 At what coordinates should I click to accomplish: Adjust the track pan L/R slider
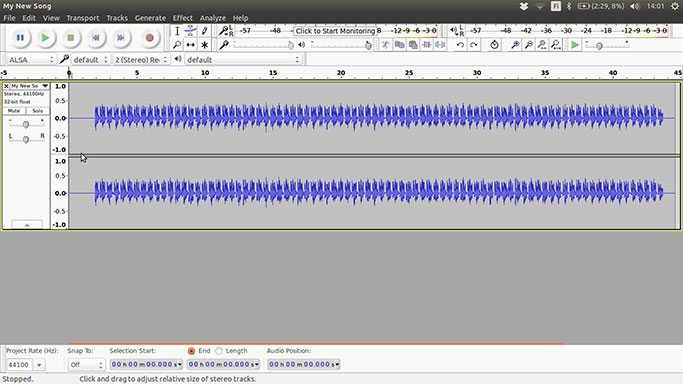(x=26, y=139)
